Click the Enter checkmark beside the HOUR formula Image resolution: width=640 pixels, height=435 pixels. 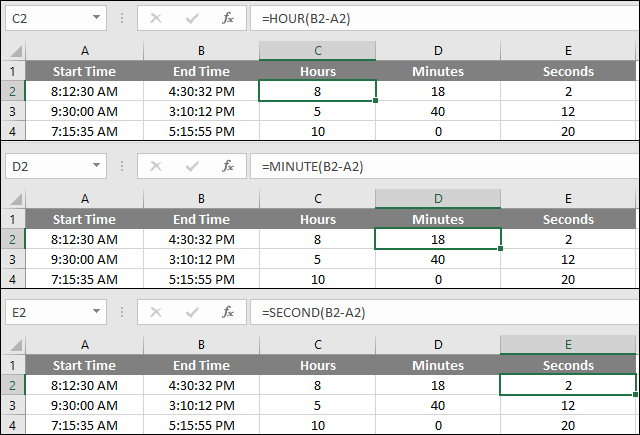tap(192, 18)
